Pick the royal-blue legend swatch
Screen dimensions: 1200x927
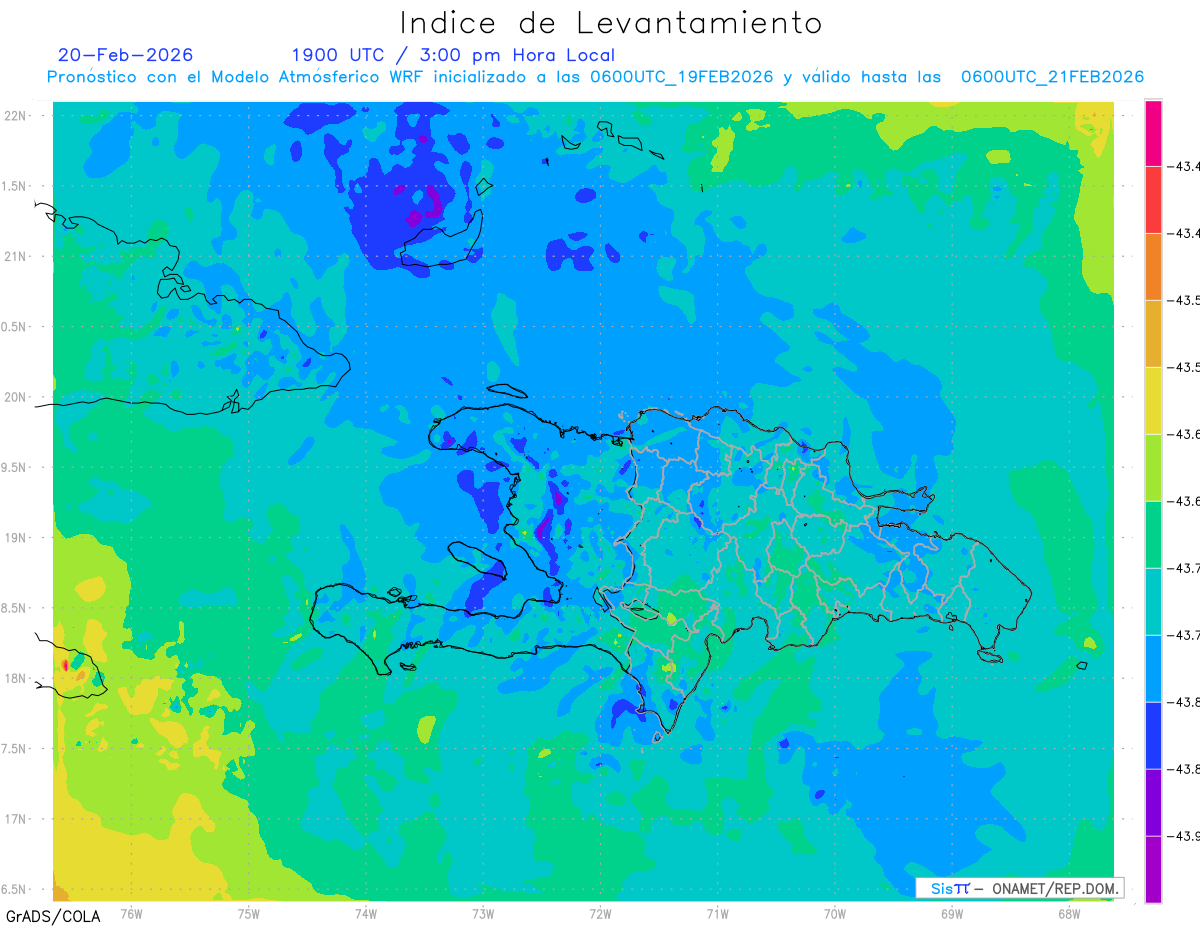point(1153,736)
